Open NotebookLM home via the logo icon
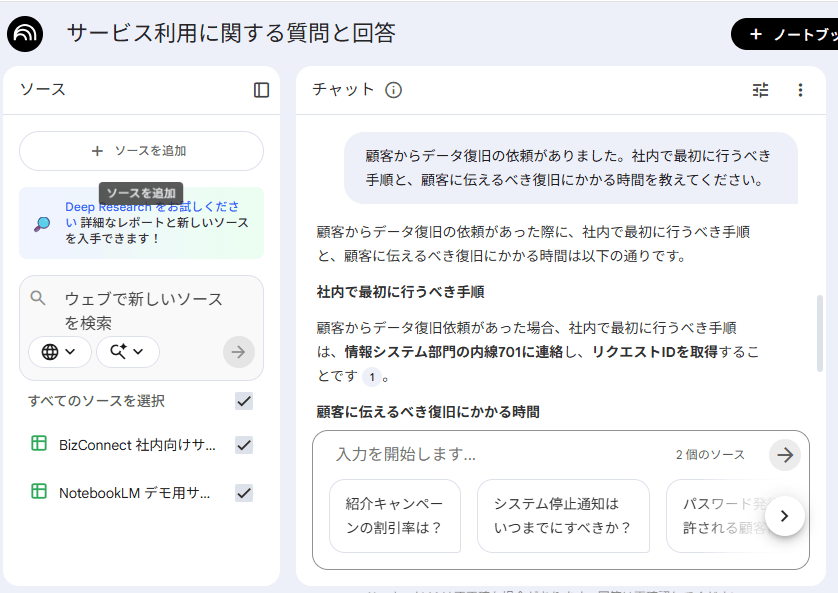The image size is (838, 593). (x=25, y=33)
